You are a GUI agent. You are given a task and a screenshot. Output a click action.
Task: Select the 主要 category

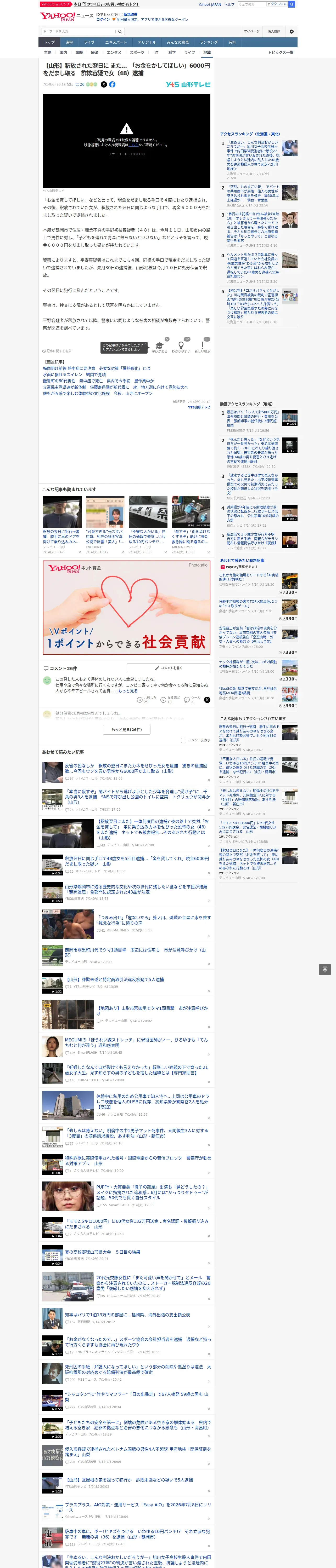pos(48,52)
